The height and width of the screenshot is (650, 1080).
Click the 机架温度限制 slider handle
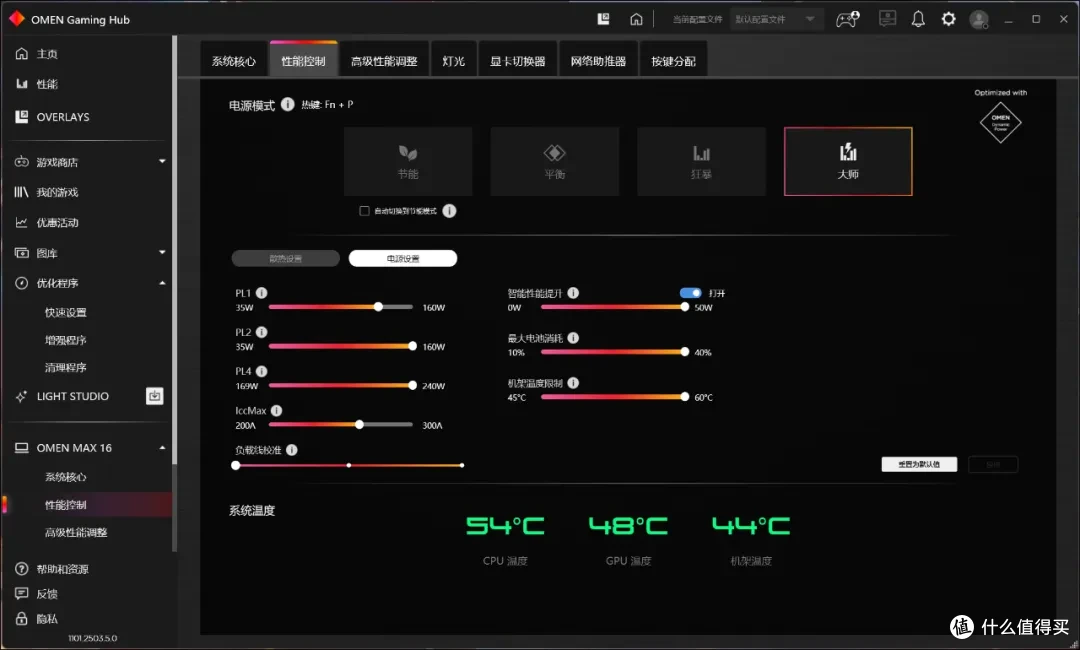(685, 397)
